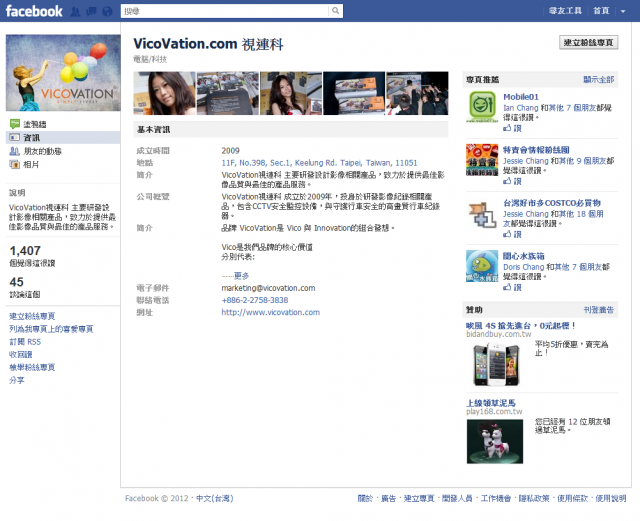Image resolution: width=640 pixels, height=521 pixels.
Task: Click the 1,407 likes count
Action: (25, 251)
